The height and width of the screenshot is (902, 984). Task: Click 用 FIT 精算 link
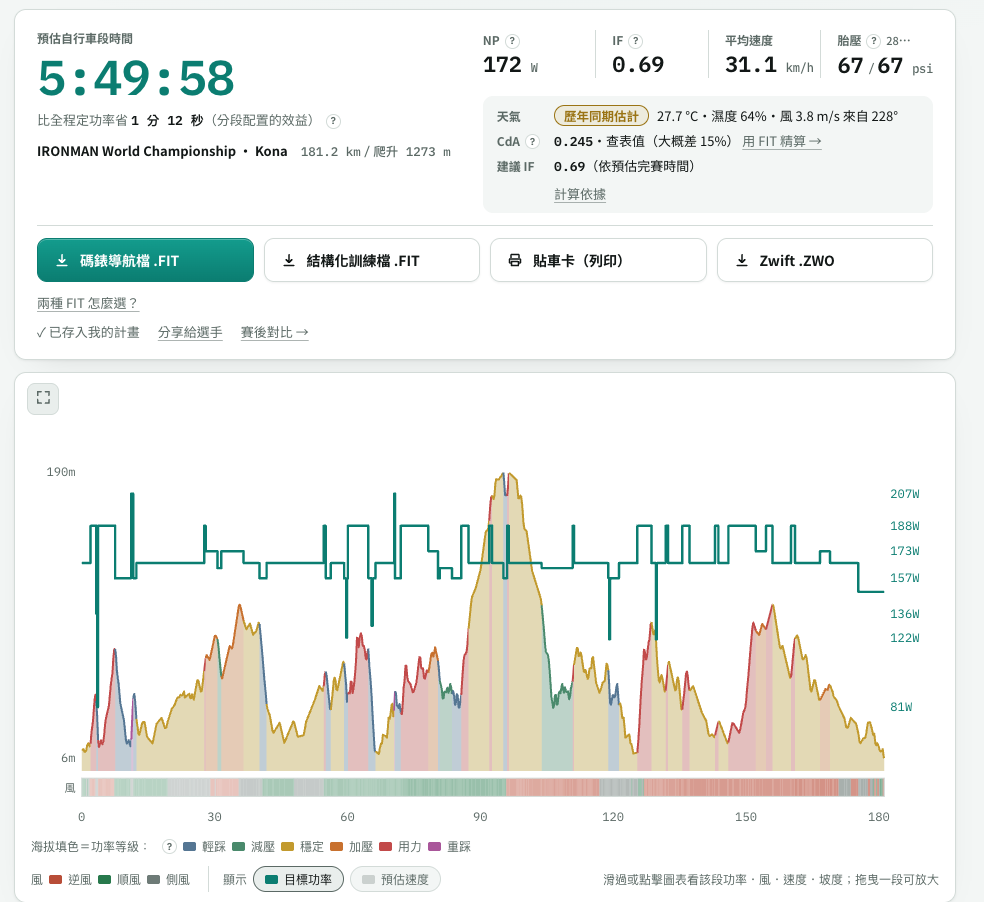click(782, 142)
